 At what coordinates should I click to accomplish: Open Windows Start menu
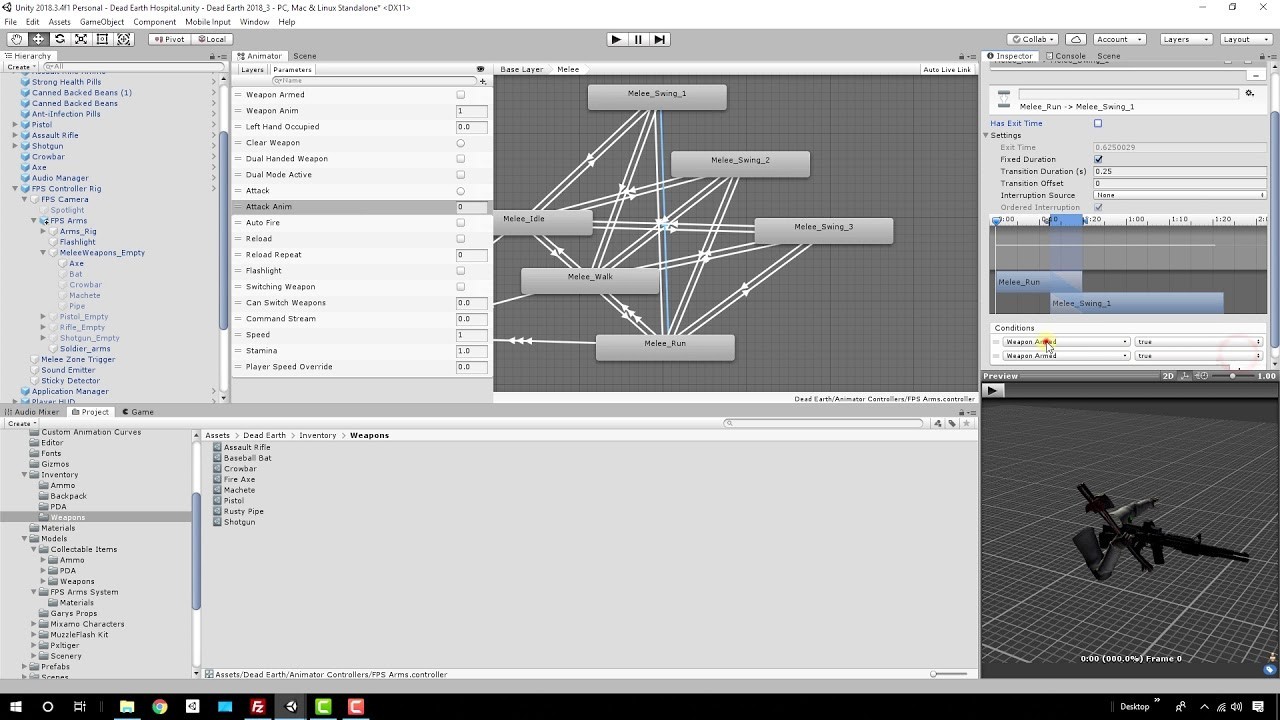[16, 706]
